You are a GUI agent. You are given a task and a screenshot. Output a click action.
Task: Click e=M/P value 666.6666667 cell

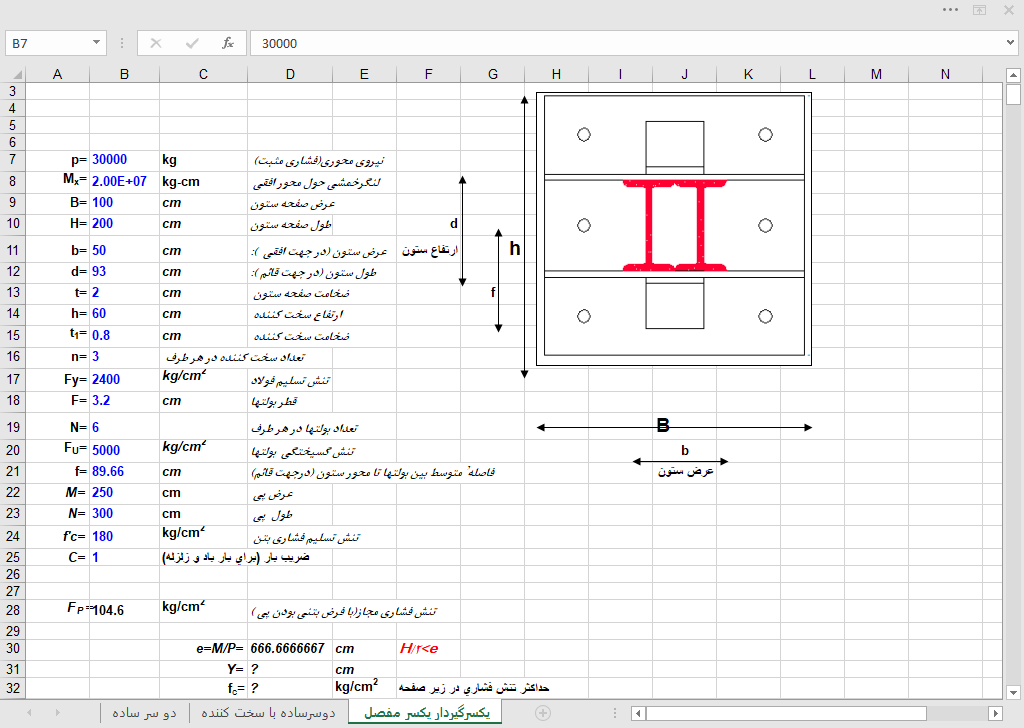point(290,649)
